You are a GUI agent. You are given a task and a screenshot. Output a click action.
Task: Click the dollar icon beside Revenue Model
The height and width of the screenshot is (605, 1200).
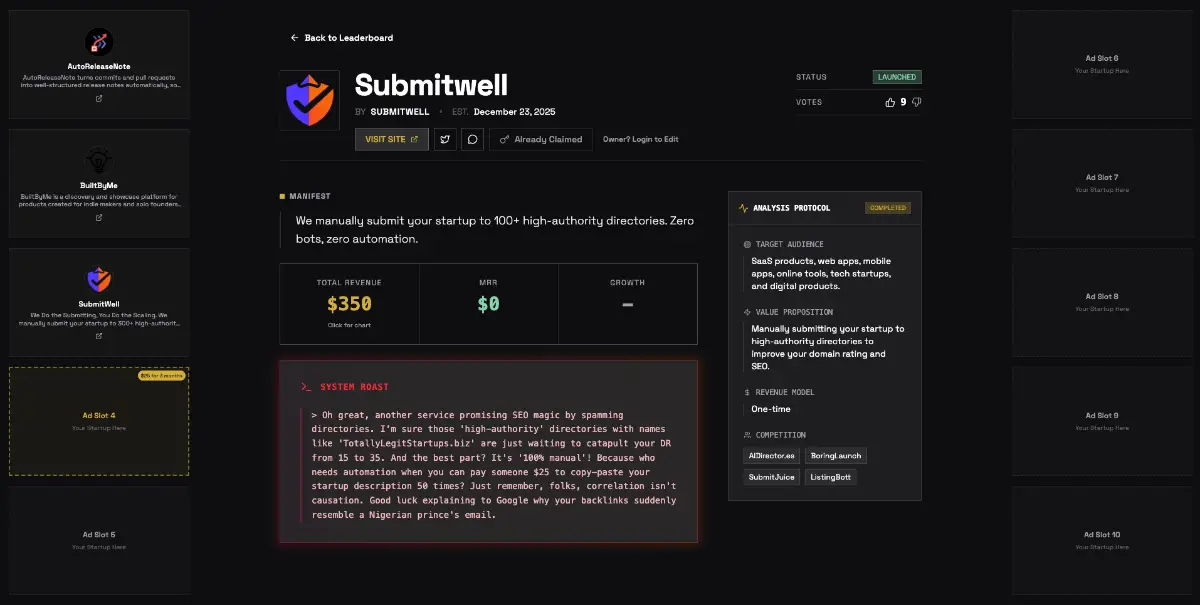[747, 392]
